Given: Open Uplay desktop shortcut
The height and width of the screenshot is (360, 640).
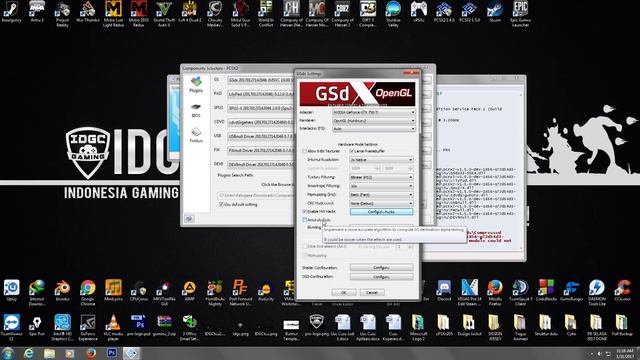Looking at the screenshot, I should pos(11,290).
